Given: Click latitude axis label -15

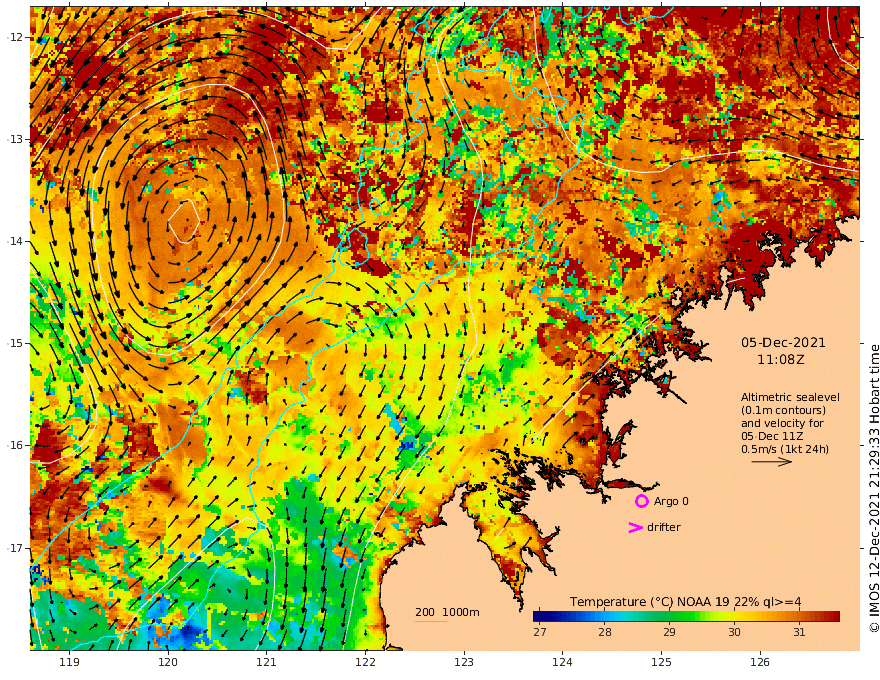Looking at the screenshot, I should click(x=16, y=343).
